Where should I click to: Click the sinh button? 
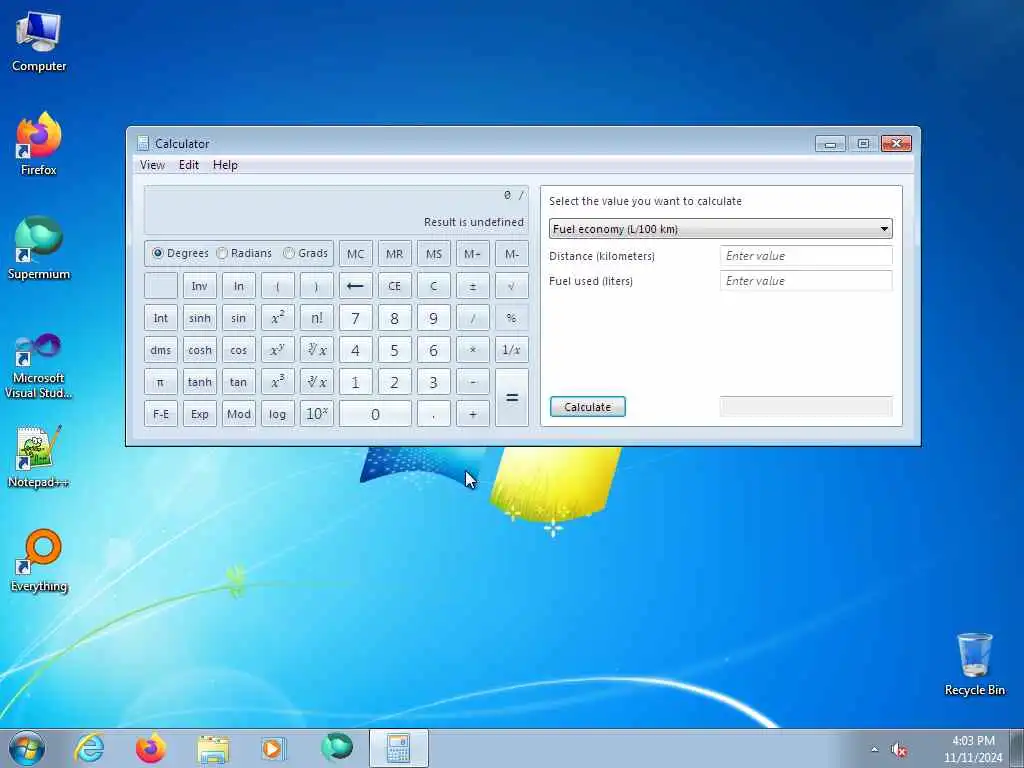(200, 318)
